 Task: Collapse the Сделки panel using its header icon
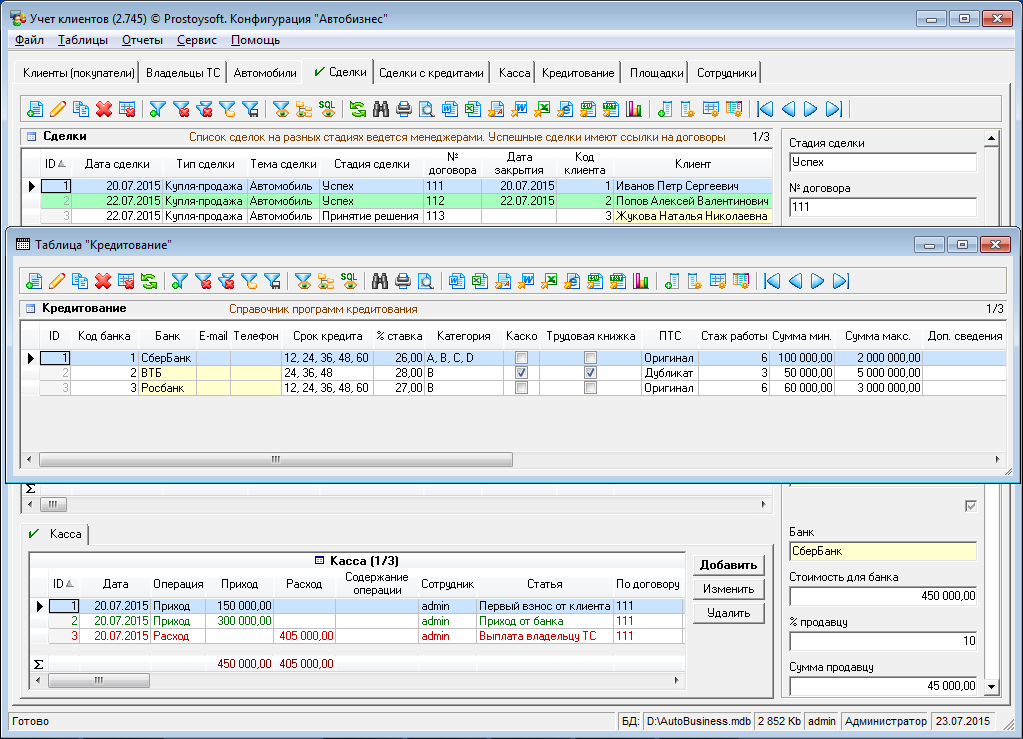tap(31, 136)
